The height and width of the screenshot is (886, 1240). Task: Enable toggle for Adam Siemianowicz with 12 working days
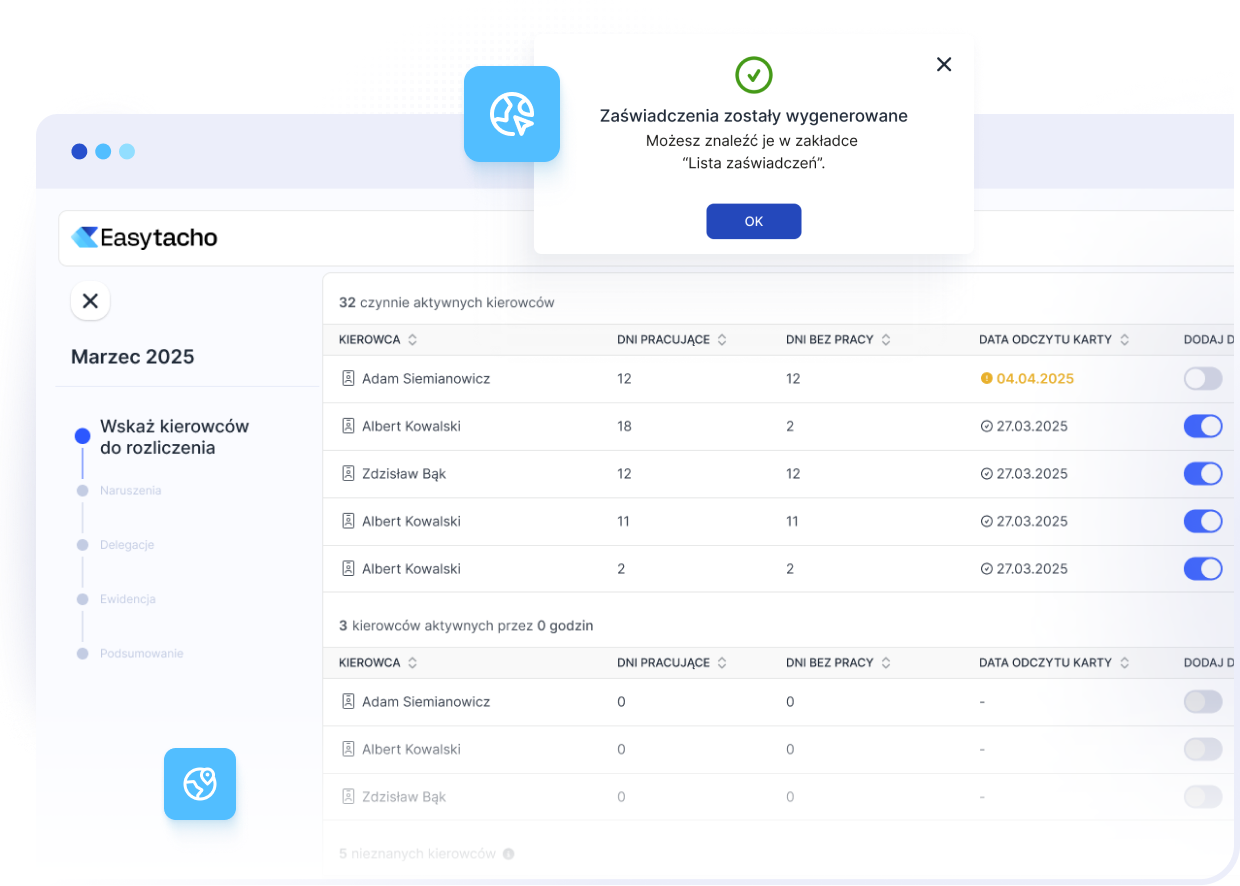(1203, 379)
